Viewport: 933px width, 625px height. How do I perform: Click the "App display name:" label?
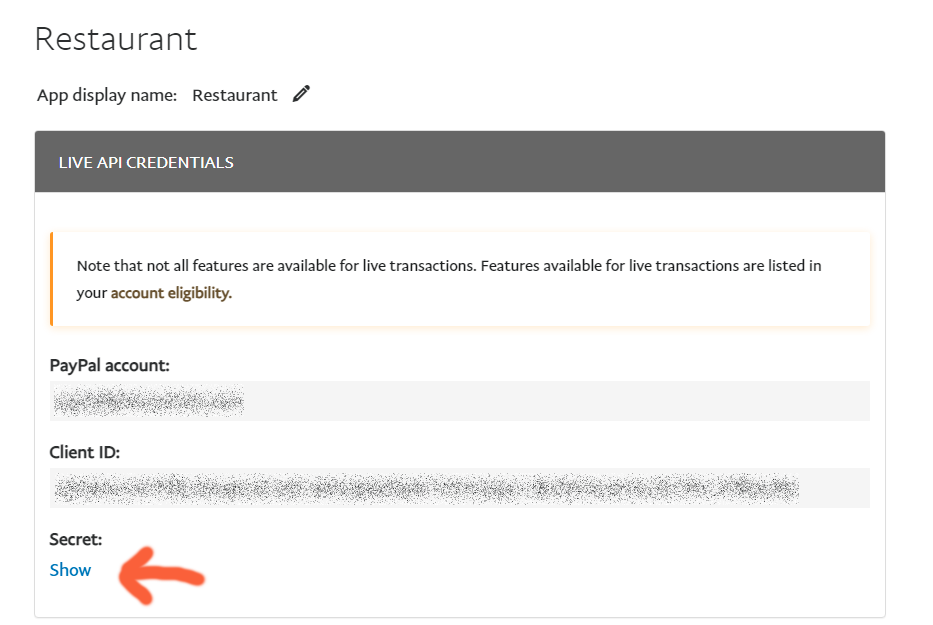coord(107,95)
